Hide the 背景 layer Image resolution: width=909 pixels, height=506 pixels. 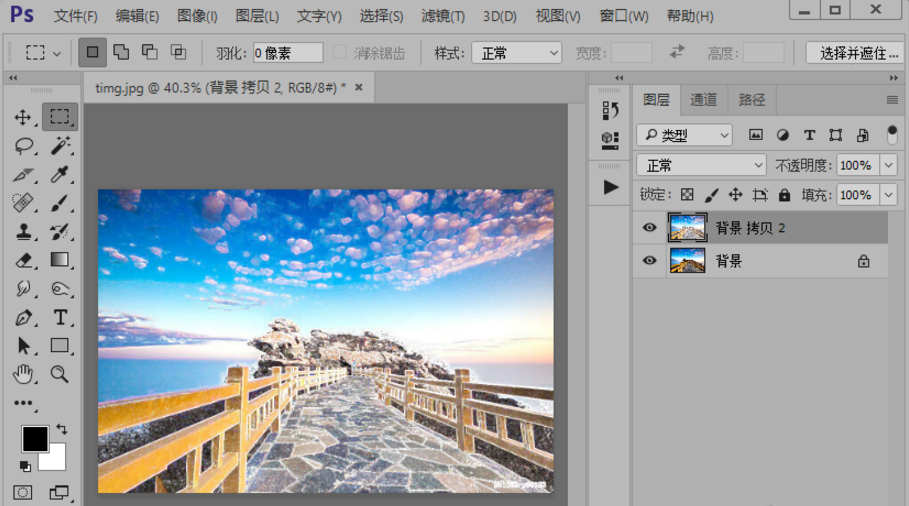click(x=649, y=260)
